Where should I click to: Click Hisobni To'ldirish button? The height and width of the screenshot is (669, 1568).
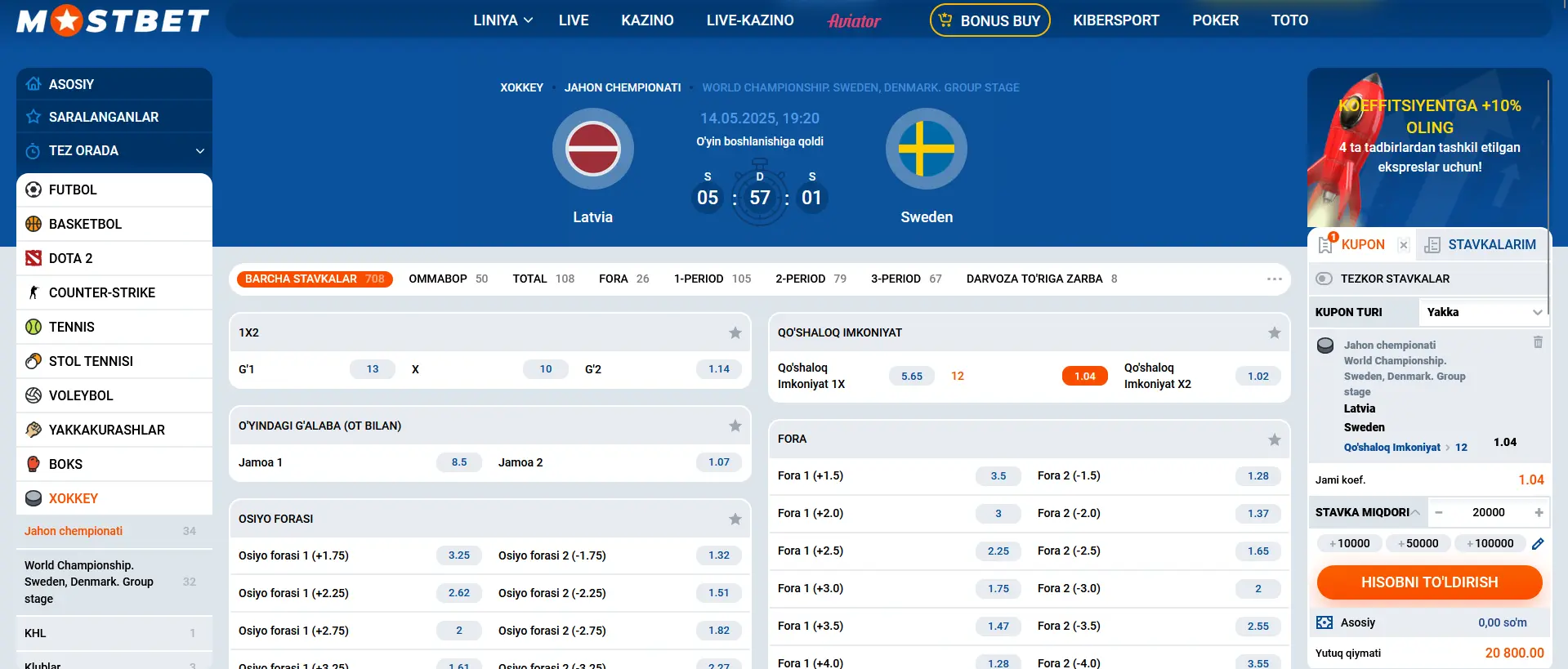pos(1430,582)
